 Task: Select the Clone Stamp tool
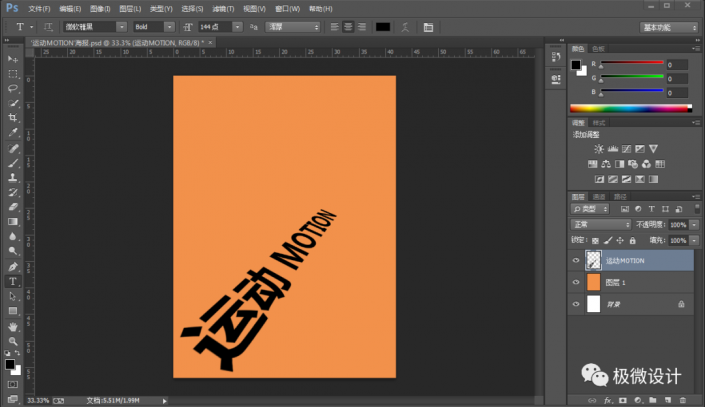[x=13, y=178]
